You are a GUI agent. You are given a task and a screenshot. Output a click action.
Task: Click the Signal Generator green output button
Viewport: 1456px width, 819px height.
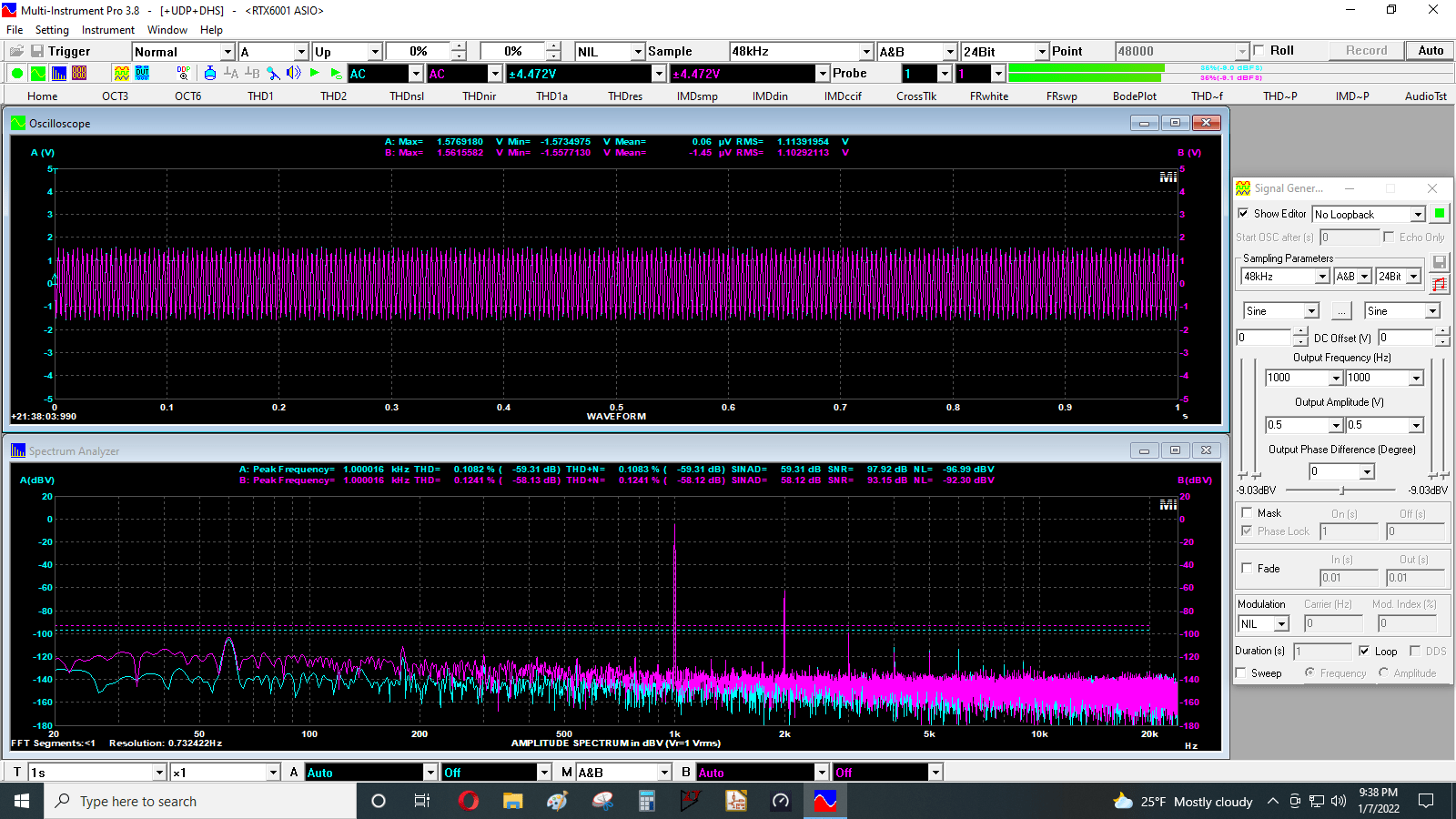coord(1440,214)
